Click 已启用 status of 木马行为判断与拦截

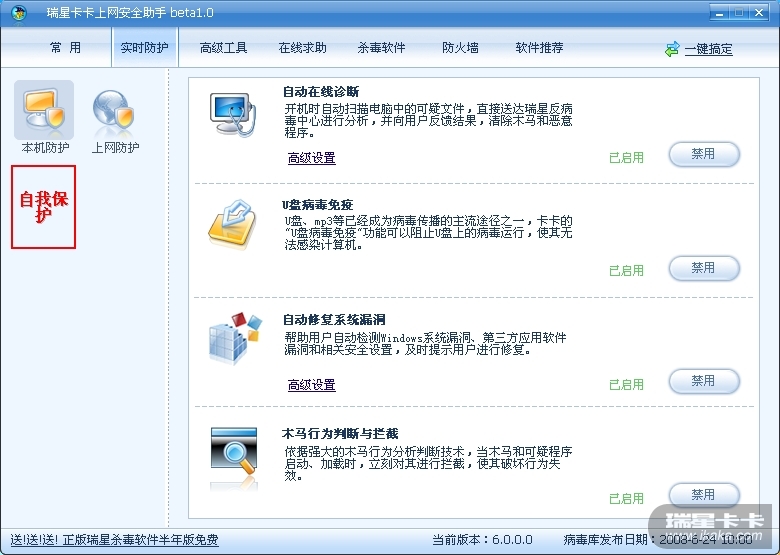coord(626,498)
